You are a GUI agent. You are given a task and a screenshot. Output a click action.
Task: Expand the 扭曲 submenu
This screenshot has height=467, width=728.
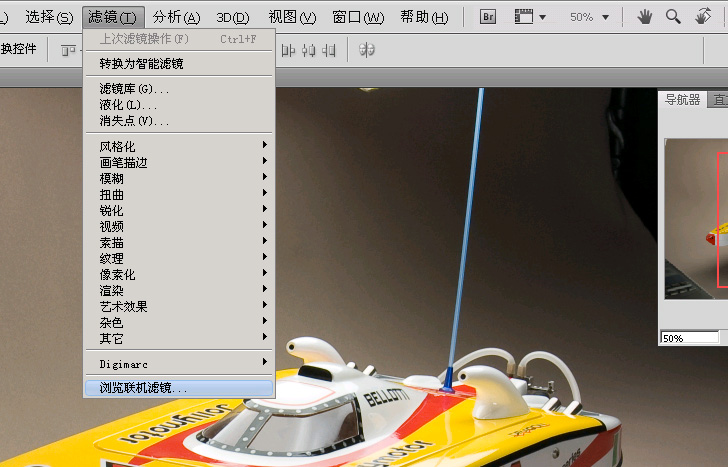point(178,195)
